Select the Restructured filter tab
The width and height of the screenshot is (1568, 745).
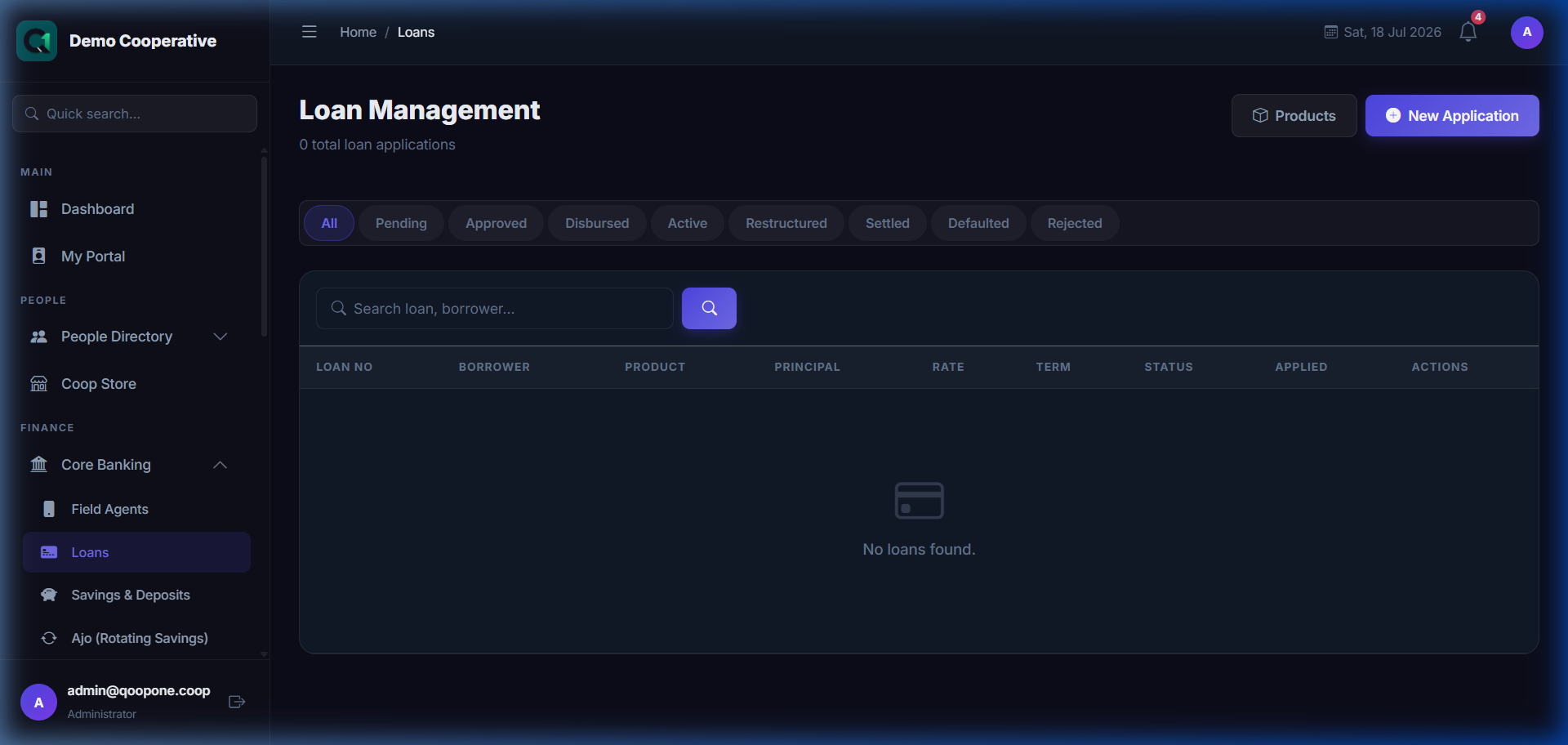tap(786, 223)
